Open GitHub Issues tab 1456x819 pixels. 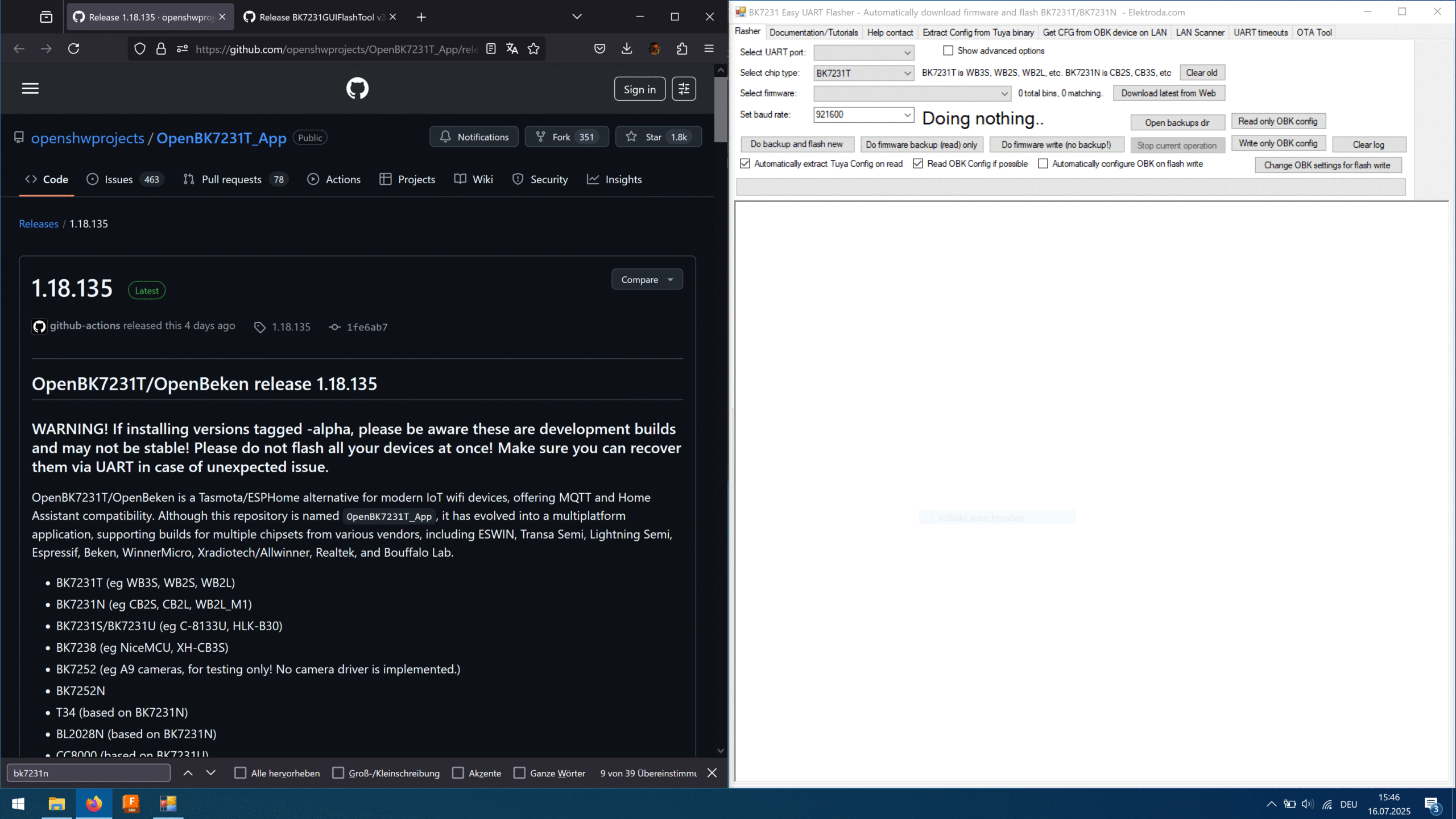(x=125, y=179)
